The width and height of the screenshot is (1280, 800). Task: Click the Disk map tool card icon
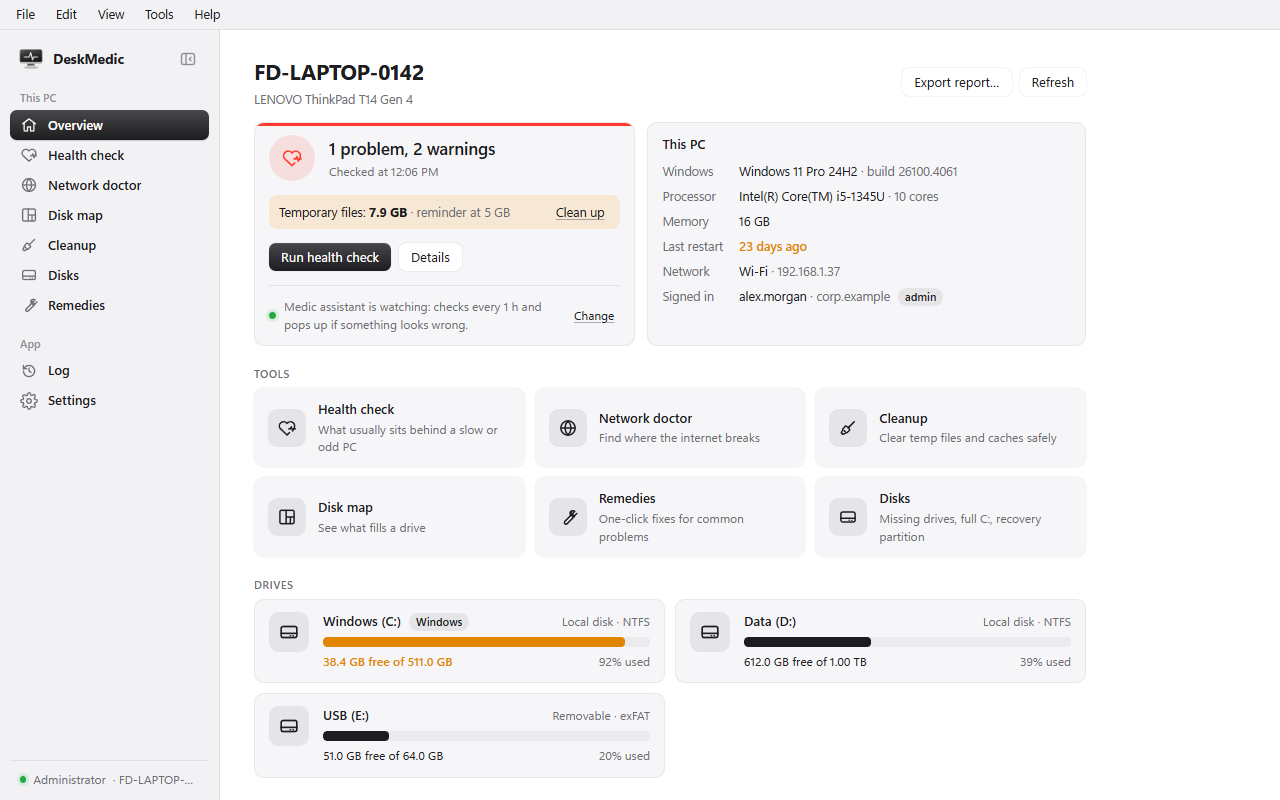(x=287, y=517)
